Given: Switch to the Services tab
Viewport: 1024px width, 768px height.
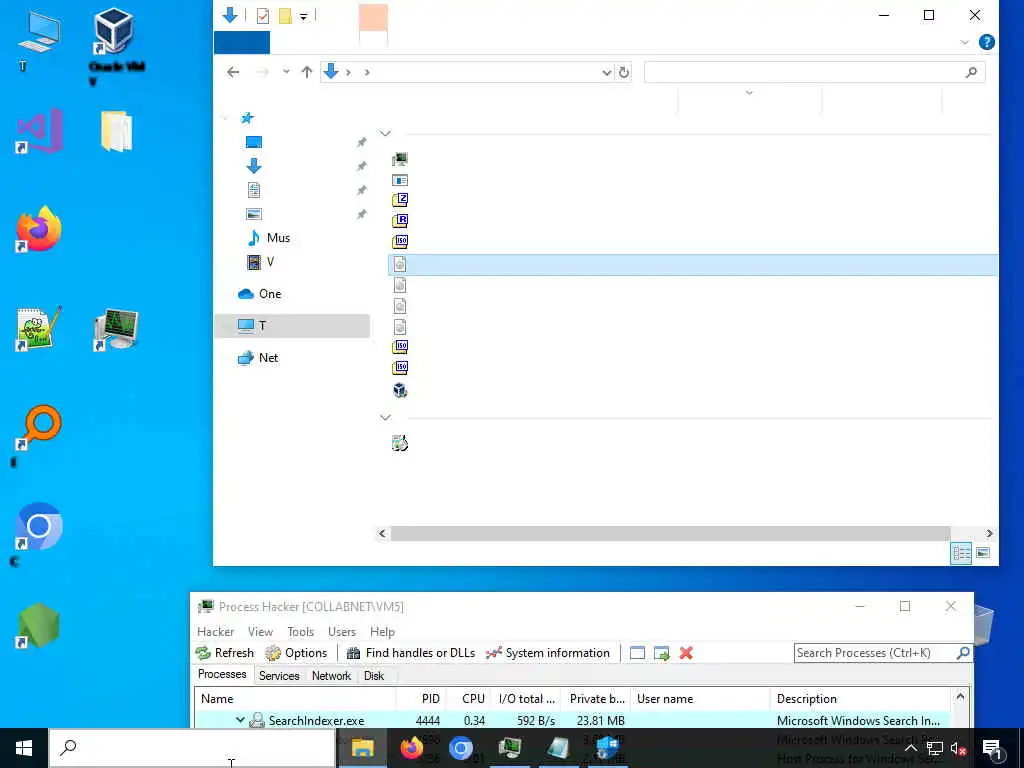Looking at the screenshot, I should tap(279, 675).
